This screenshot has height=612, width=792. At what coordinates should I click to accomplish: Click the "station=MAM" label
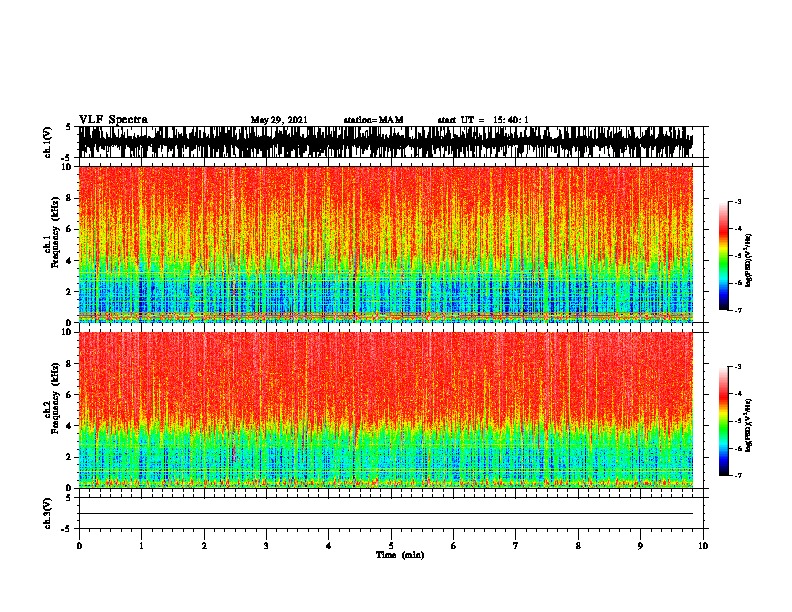click(x=373, y=120)
